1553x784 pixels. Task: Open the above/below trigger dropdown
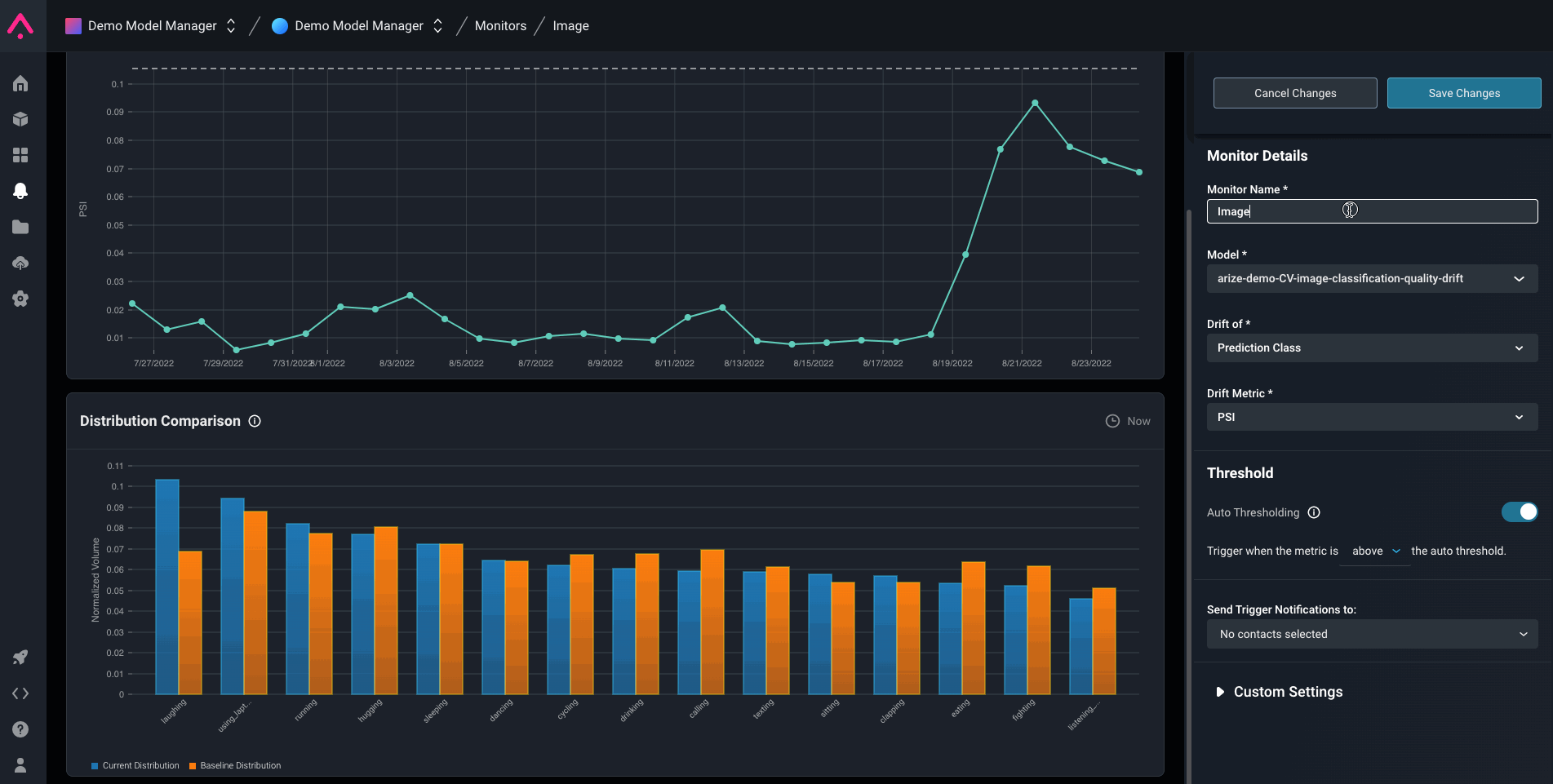click(x=1376, y=551)
